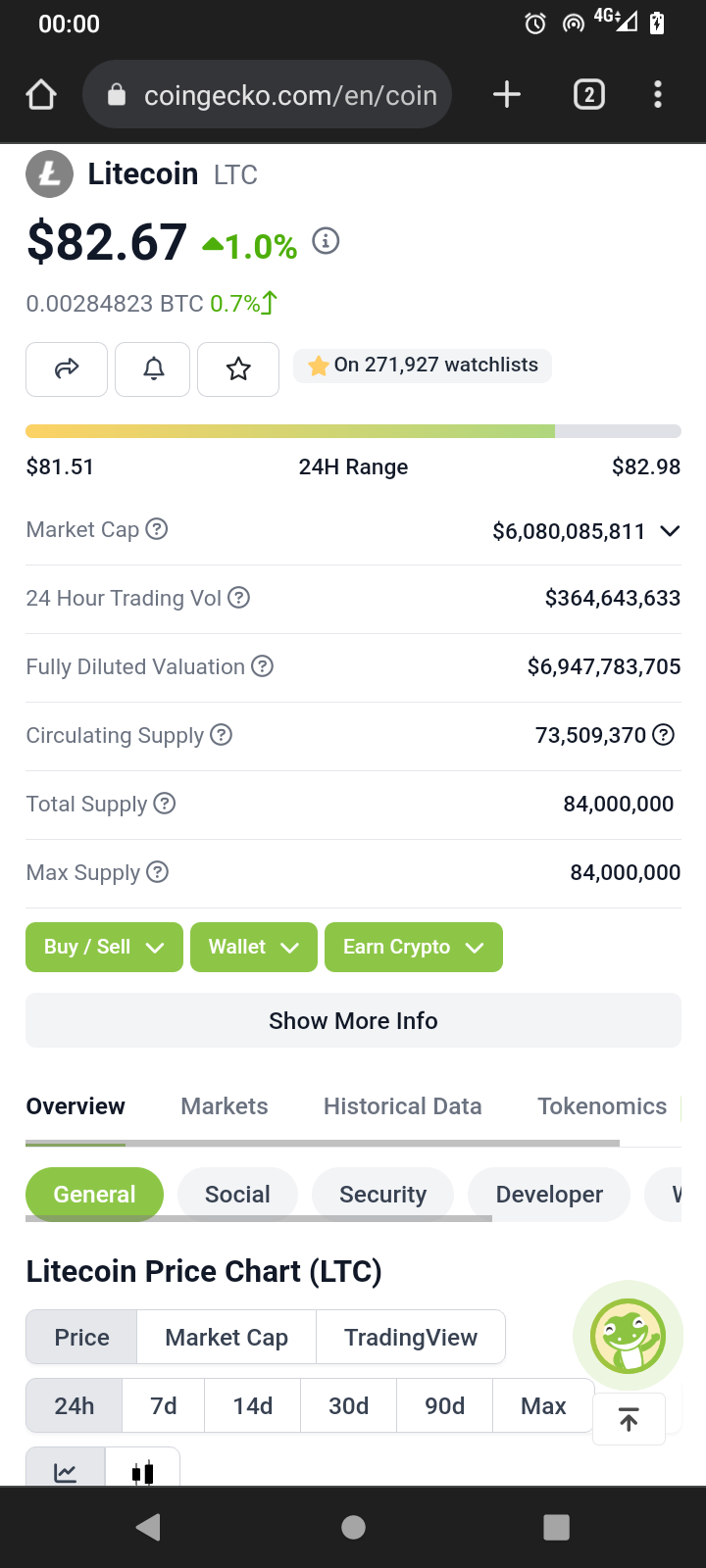Open the Earn Crypto dropdown

(x=414, y=947)
